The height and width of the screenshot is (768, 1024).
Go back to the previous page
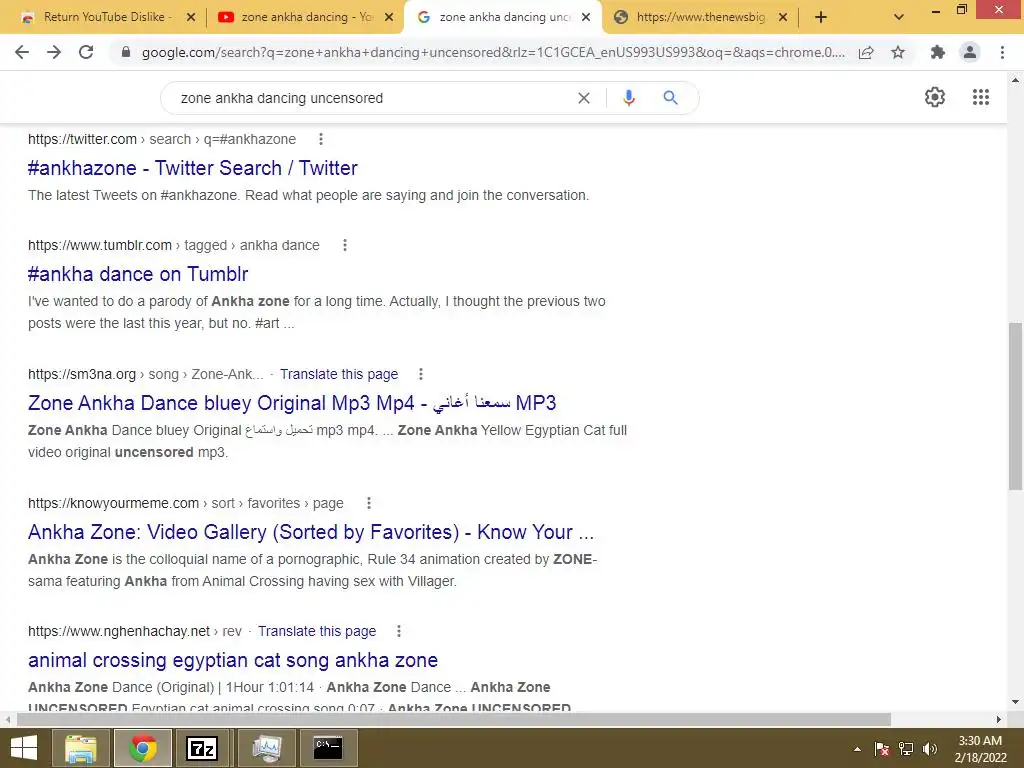22,52
